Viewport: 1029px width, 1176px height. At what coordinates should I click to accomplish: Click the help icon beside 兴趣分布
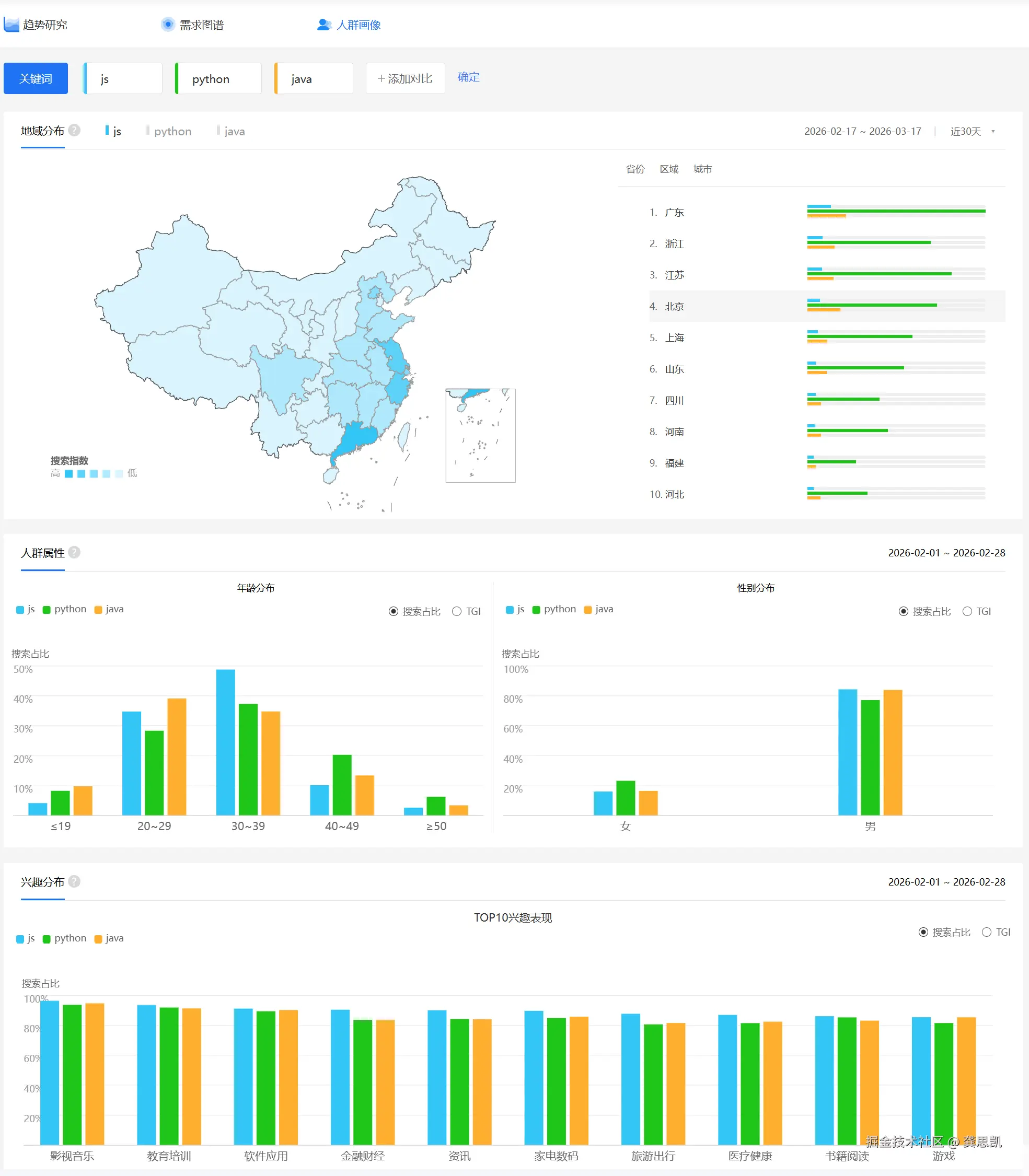[74, 881]
